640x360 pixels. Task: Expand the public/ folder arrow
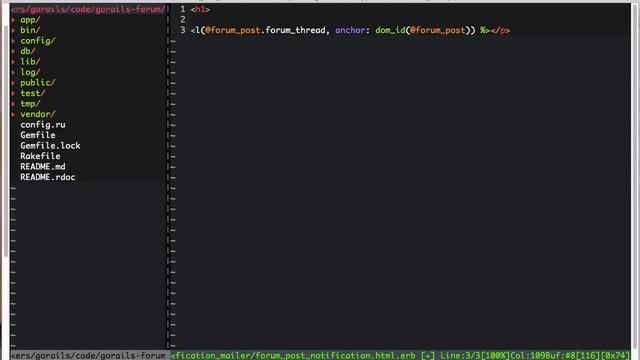(x=13, y=83)
